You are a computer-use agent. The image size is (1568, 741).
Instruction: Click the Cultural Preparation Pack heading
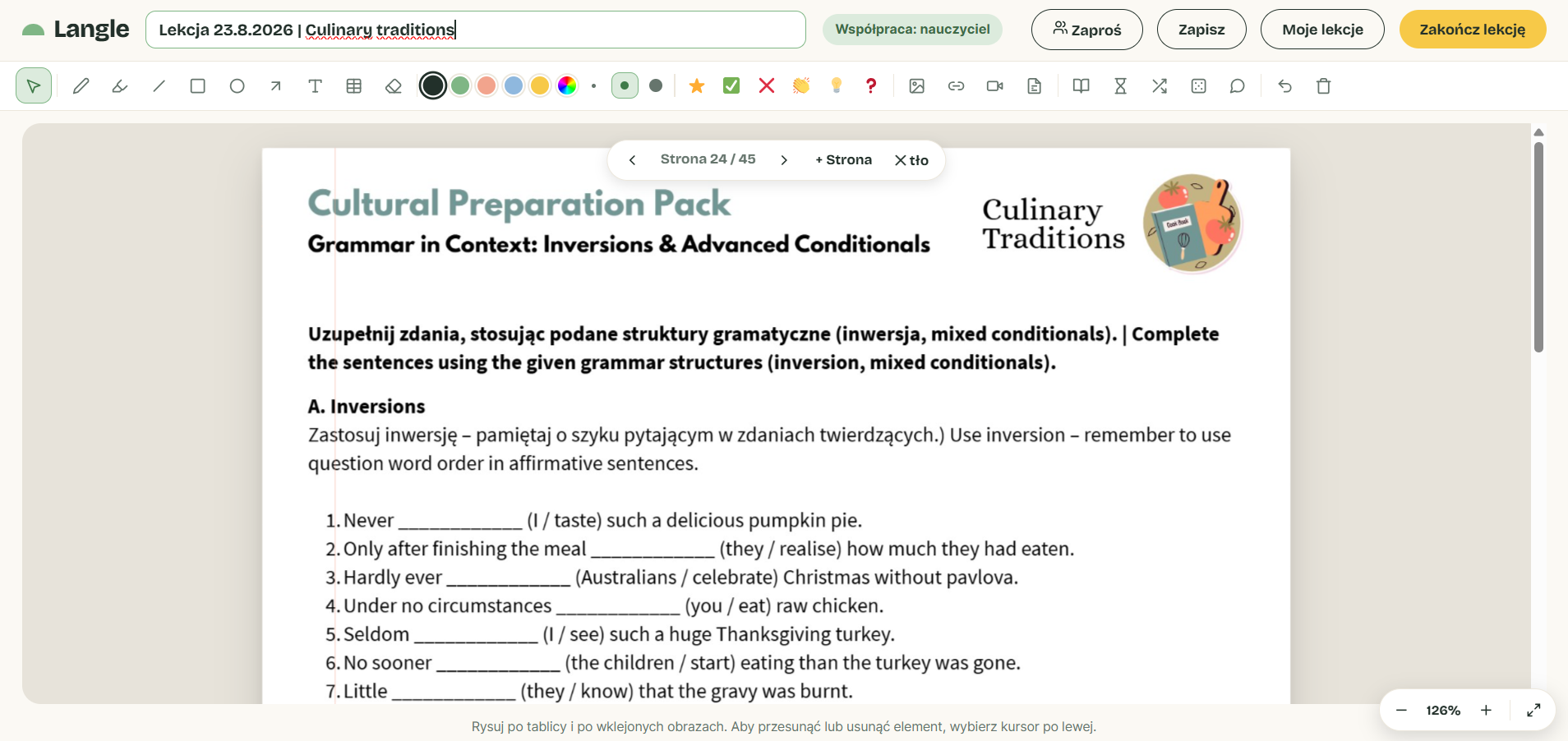519,204
